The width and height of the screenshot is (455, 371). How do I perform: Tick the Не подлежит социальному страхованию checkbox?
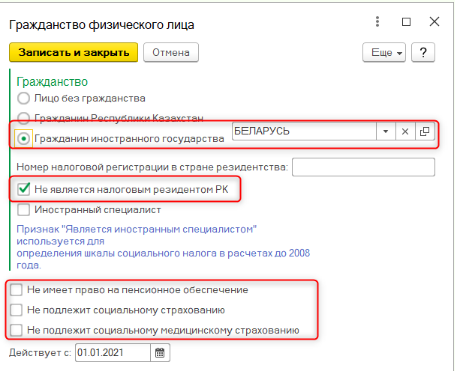pos(16,310)
